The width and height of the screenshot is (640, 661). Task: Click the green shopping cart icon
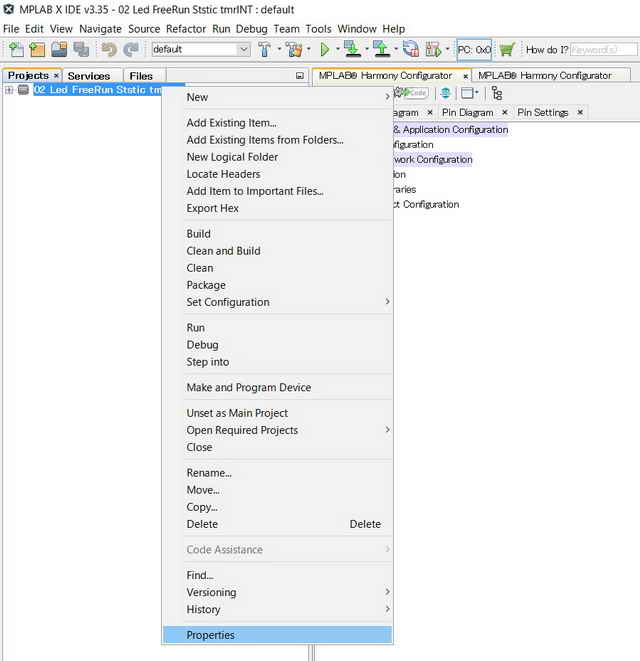[507, 49]
